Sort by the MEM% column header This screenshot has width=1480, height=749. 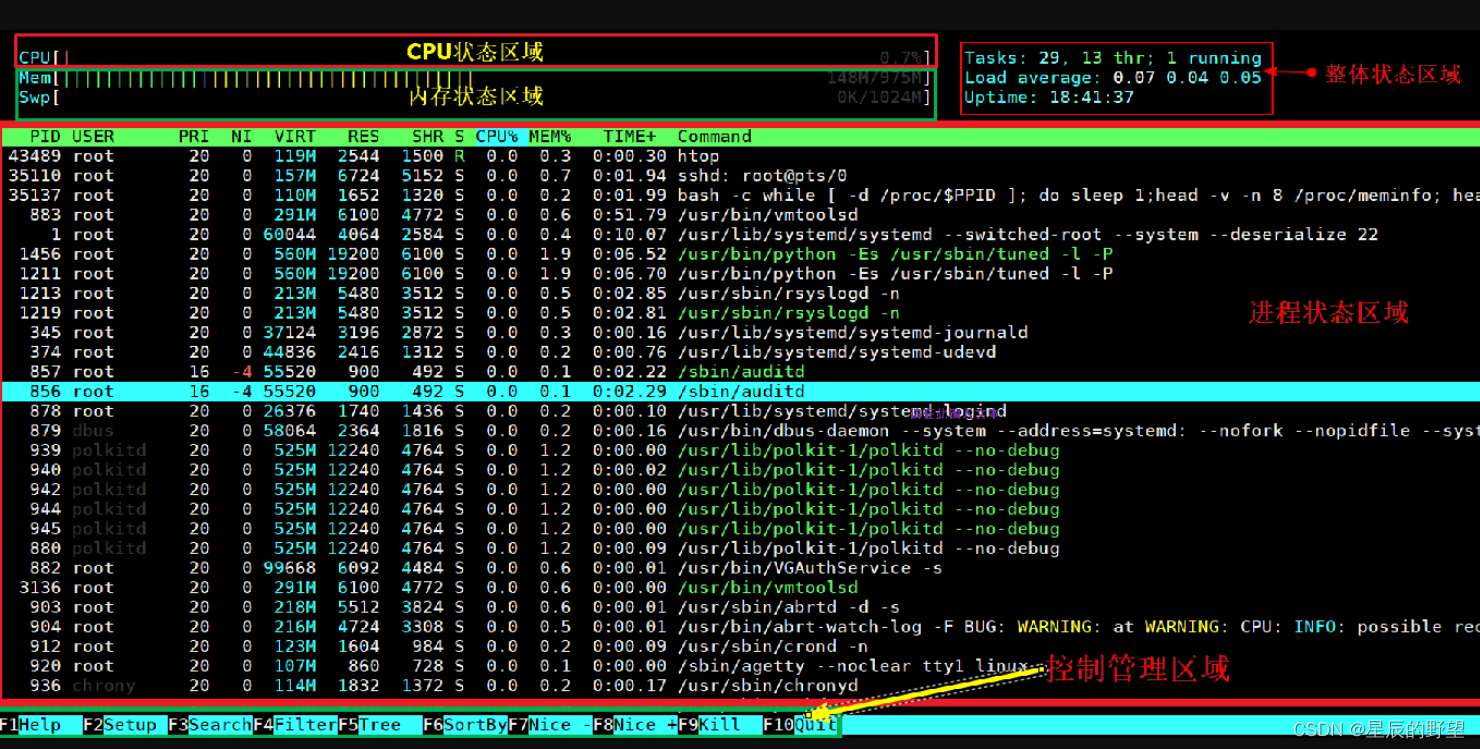click(550, 137)
